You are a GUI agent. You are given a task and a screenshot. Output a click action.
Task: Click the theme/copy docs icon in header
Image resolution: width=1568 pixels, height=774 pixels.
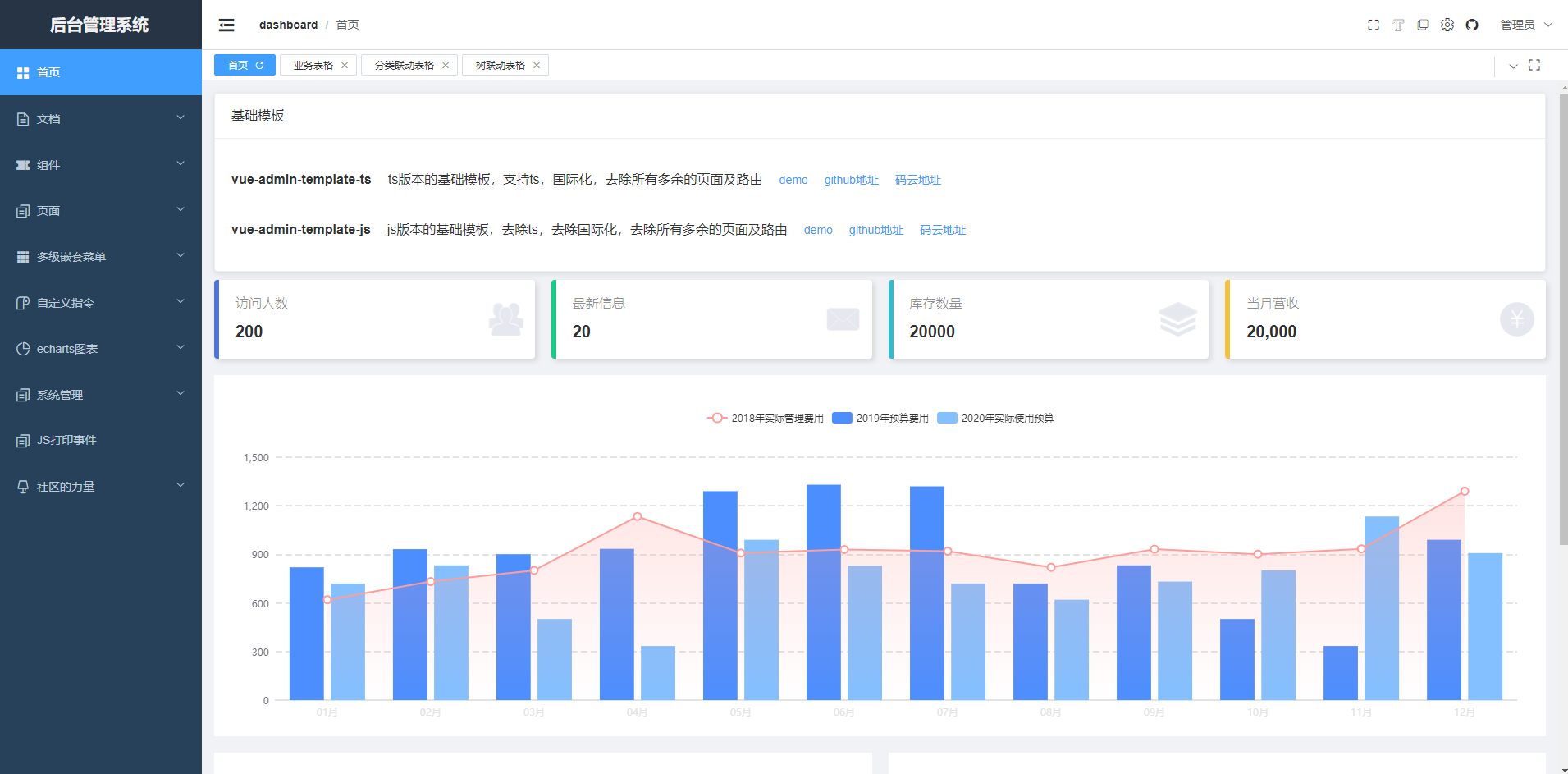pyautogui.click(x=1423, y=25)
